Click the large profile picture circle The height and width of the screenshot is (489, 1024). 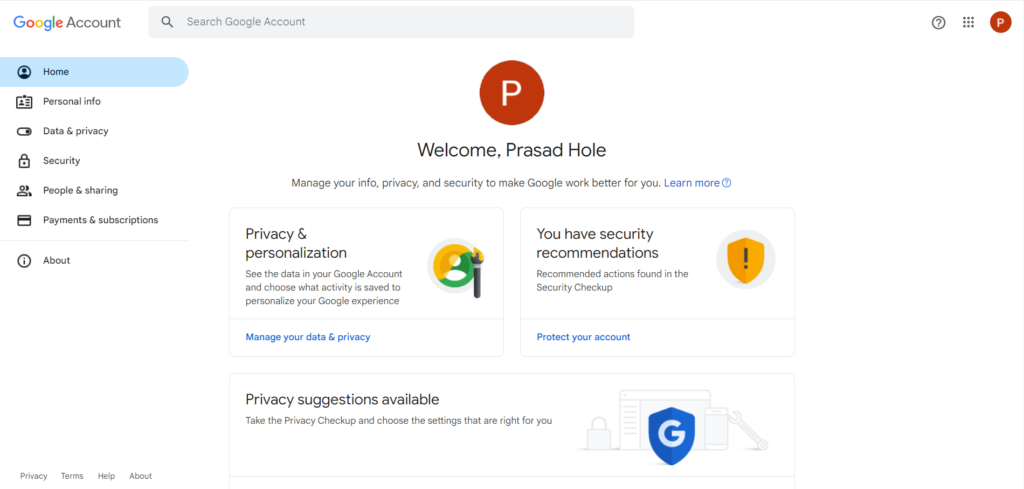click(x=512, y=92)
